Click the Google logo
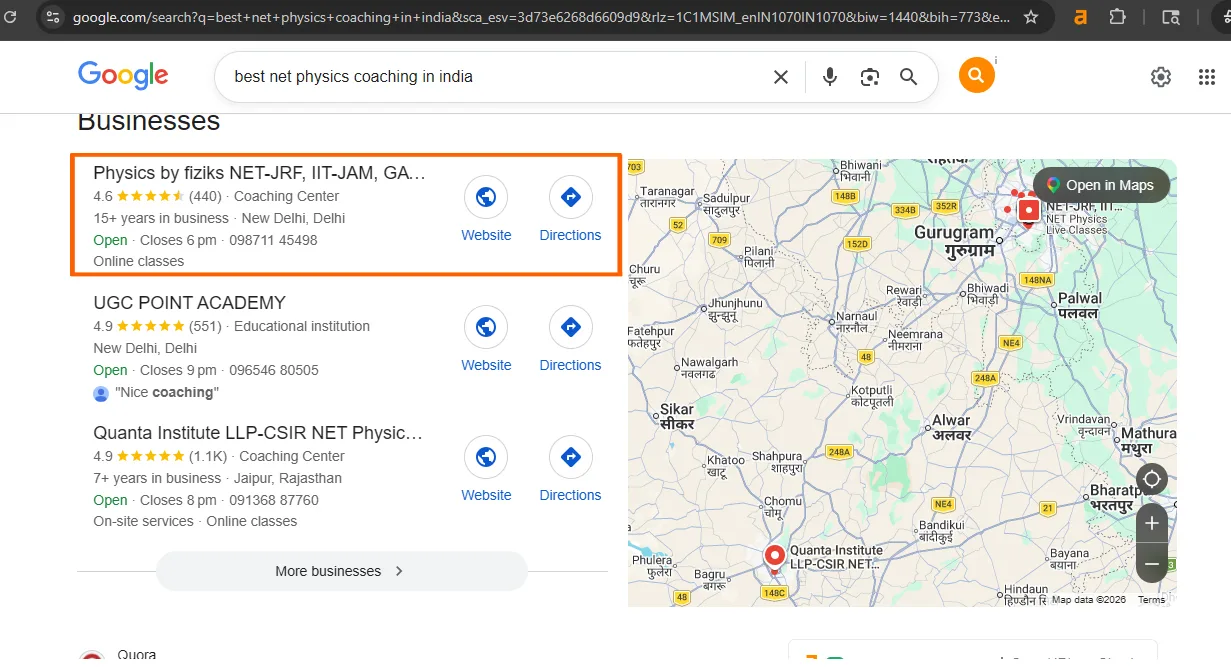The height and width of the screenshot is (667, 1231). tap(123, 75)
